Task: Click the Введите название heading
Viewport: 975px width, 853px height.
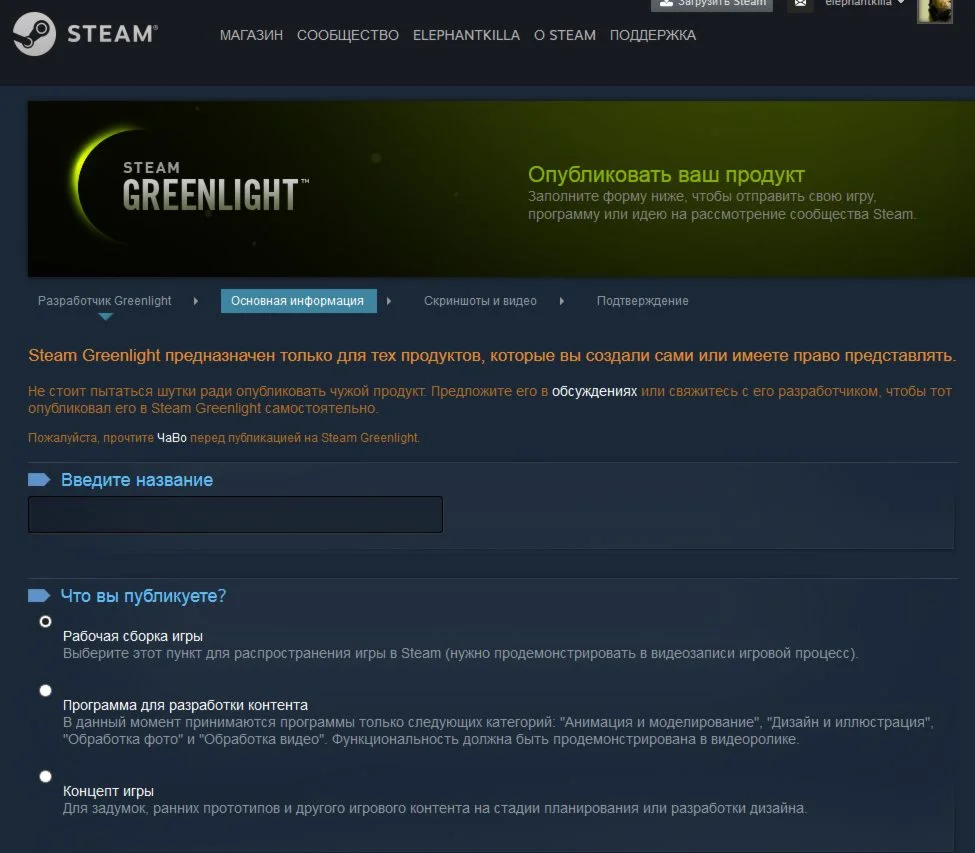Action: coord(137,480)
